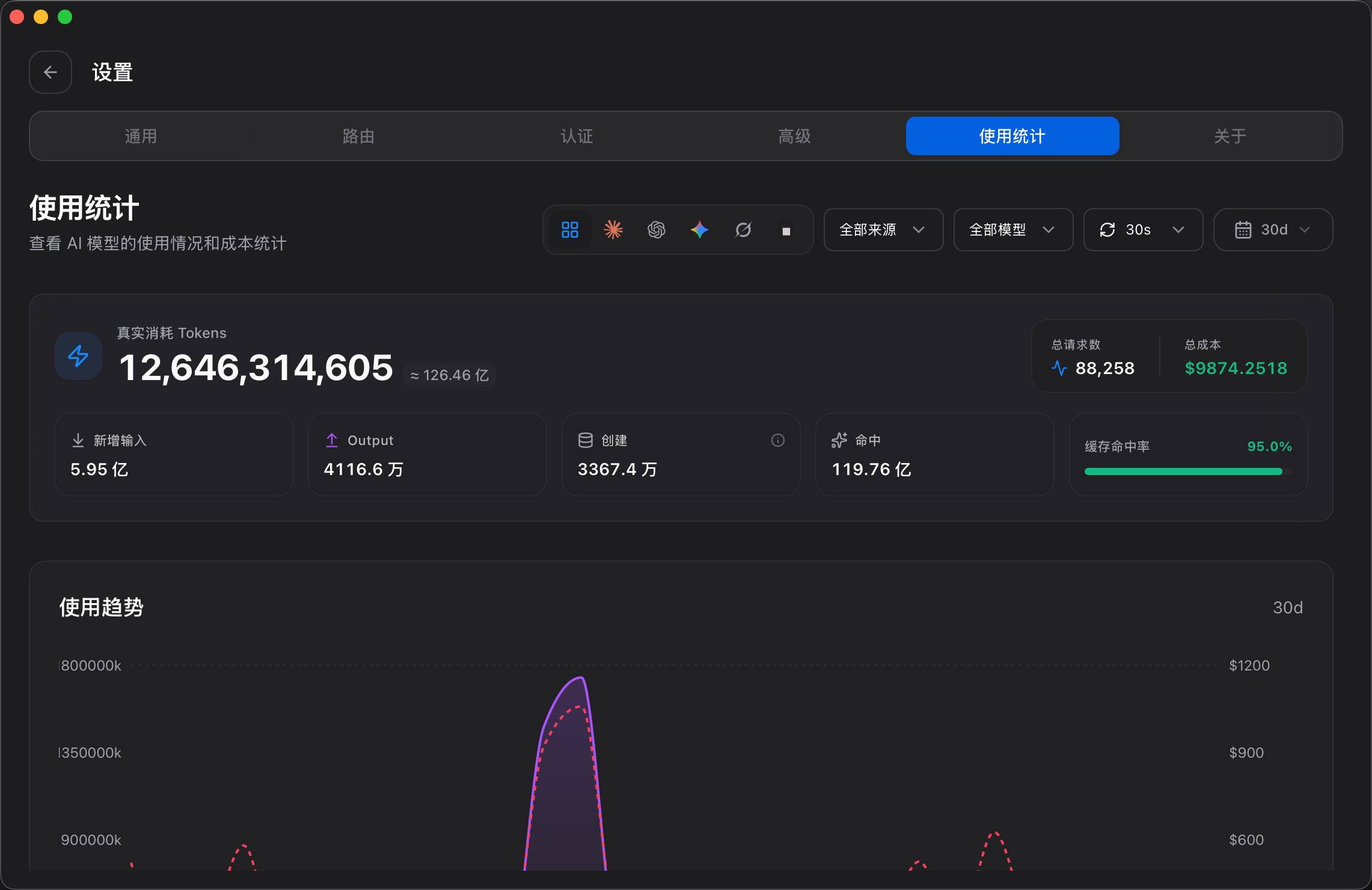Click the 设置 page title
The image size is (1372, 890).
tap(112, 72)
